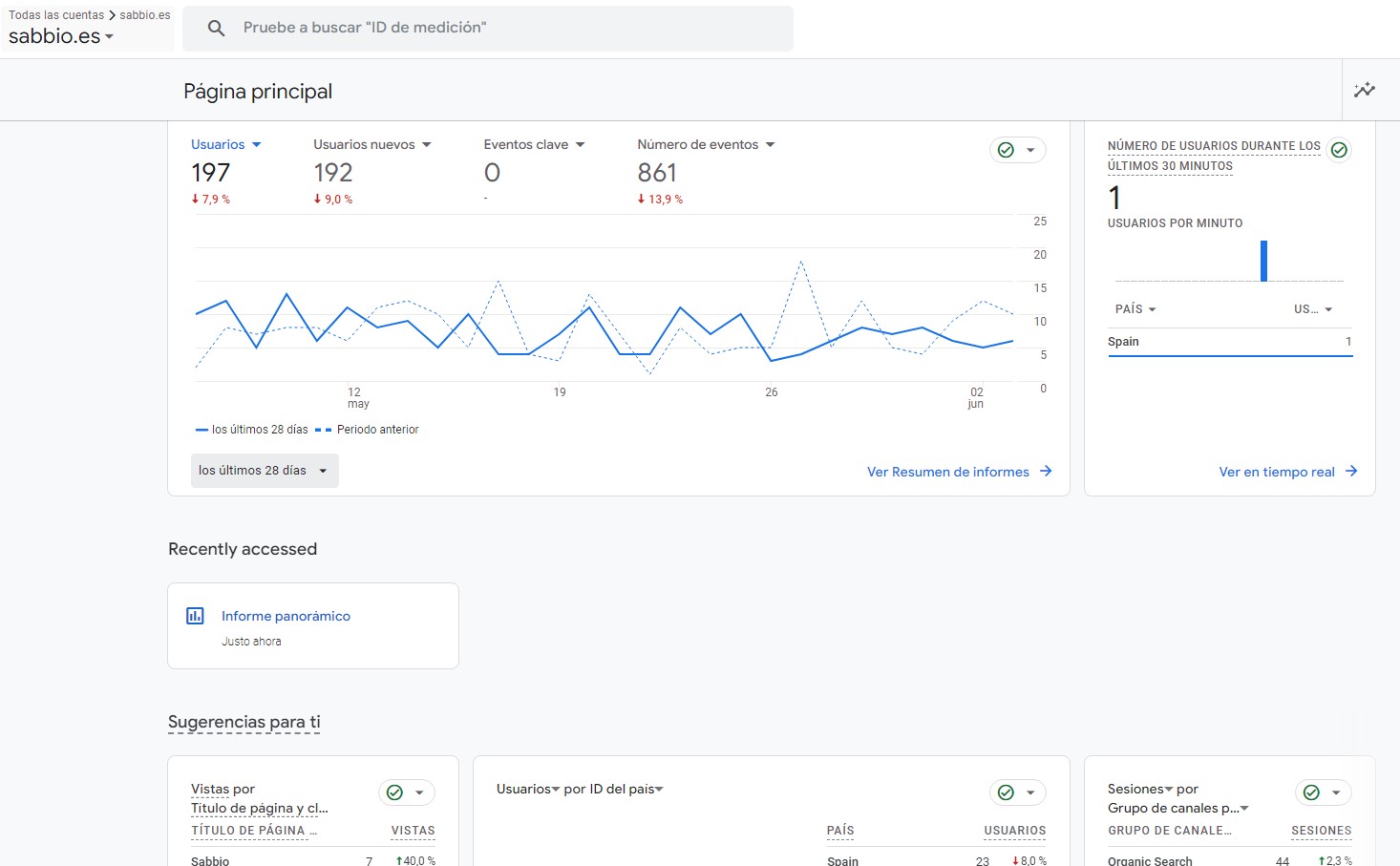This screenshot has height=866, width=1400.
Task: Click the 'Recently accessed' heading
Action: coord(243,549)
